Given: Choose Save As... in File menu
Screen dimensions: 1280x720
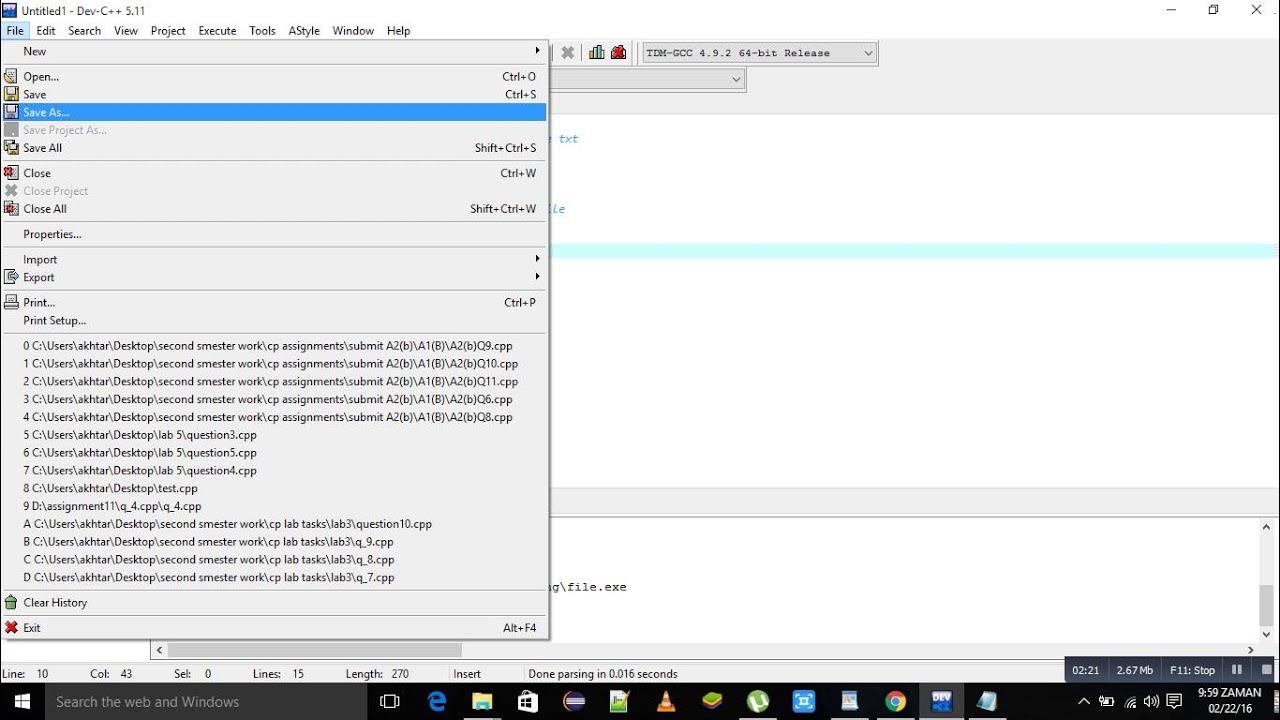Looking at the screenshot, I should [274, 112].
